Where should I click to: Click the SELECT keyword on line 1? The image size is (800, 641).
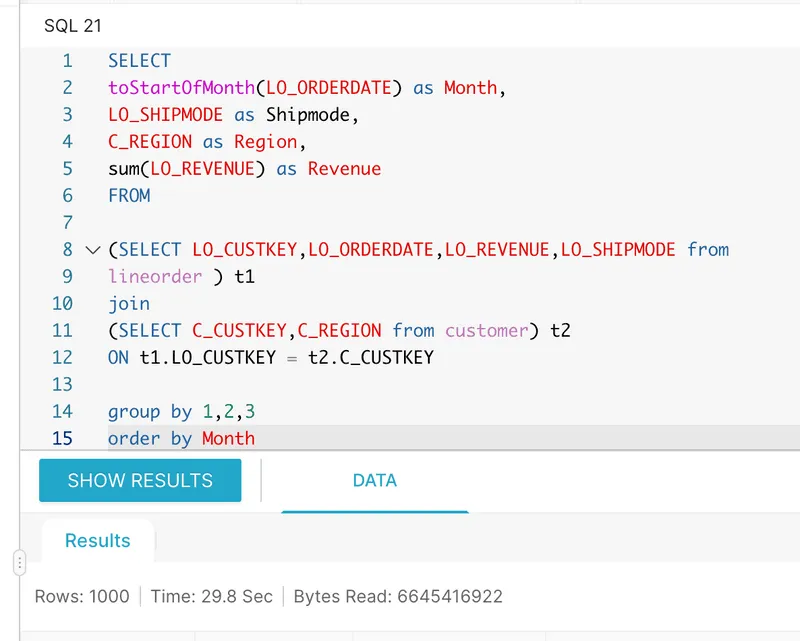coord(139,61)
